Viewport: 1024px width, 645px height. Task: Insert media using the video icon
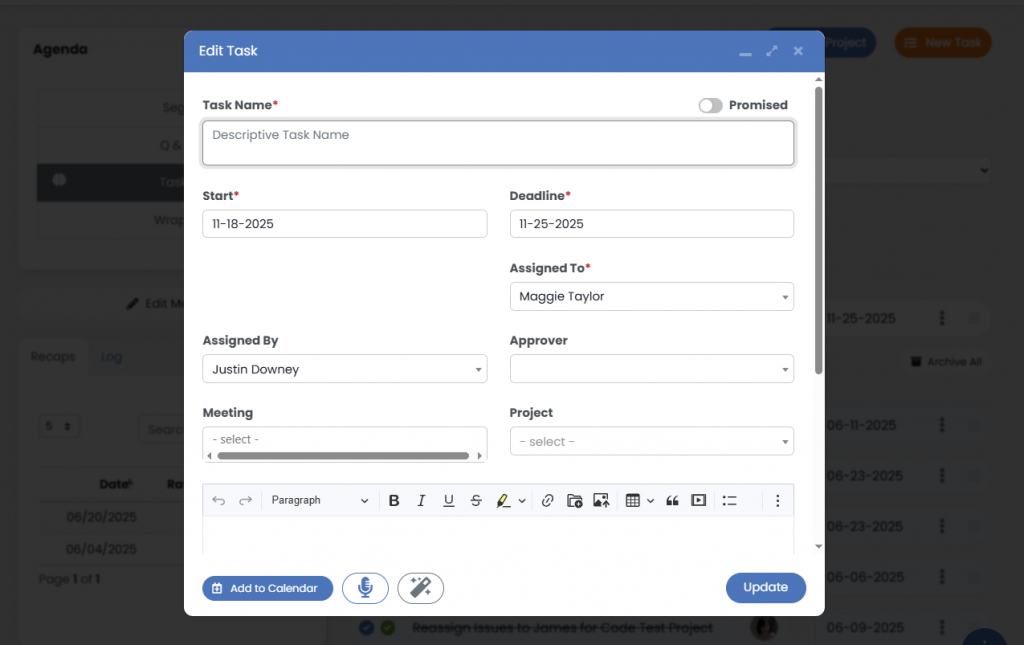coord(699,500)
